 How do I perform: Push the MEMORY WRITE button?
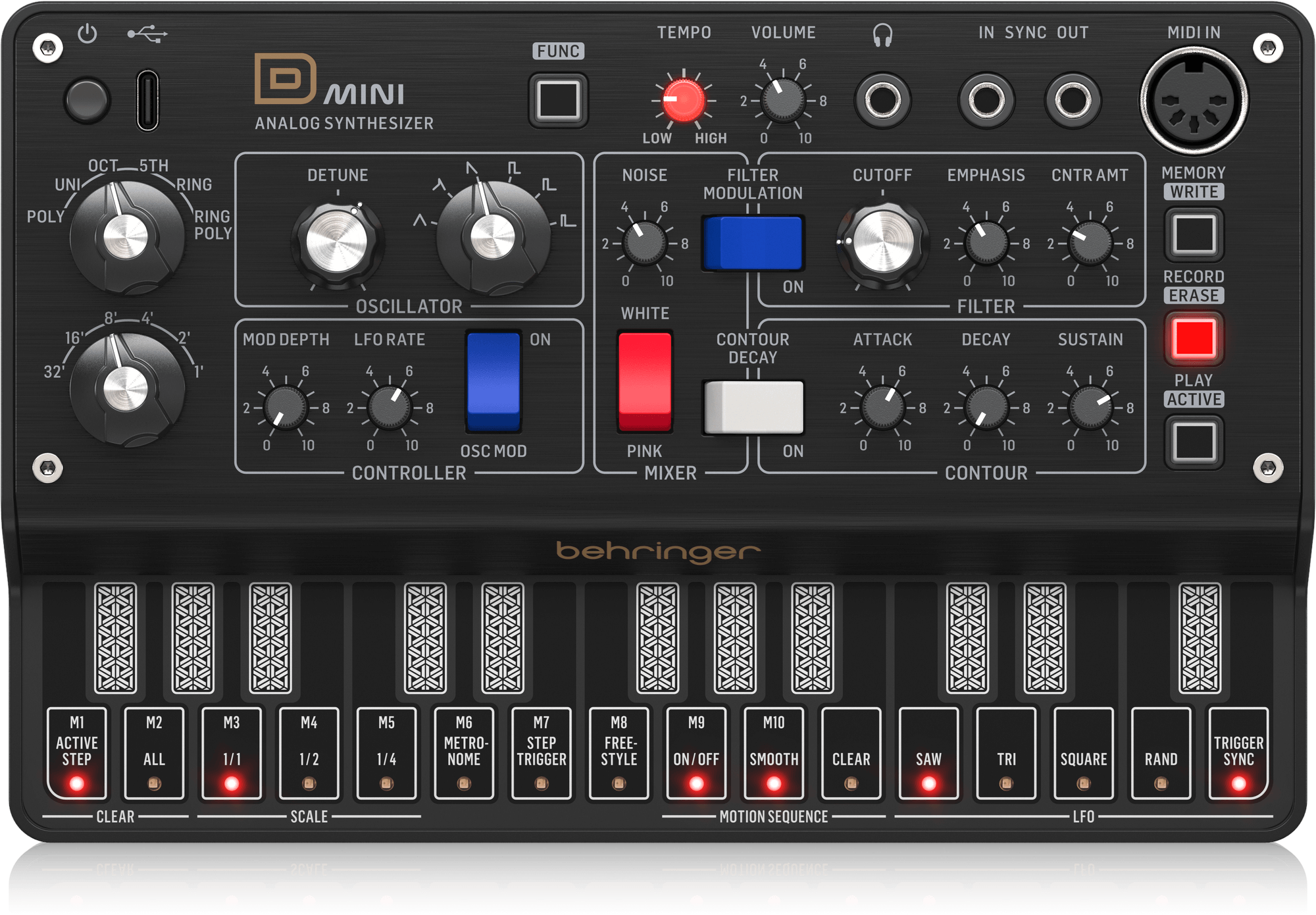[1194, 234]
